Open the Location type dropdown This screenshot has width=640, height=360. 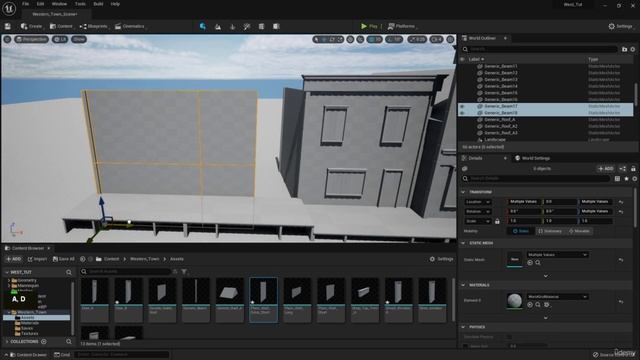tap(478, 202)
